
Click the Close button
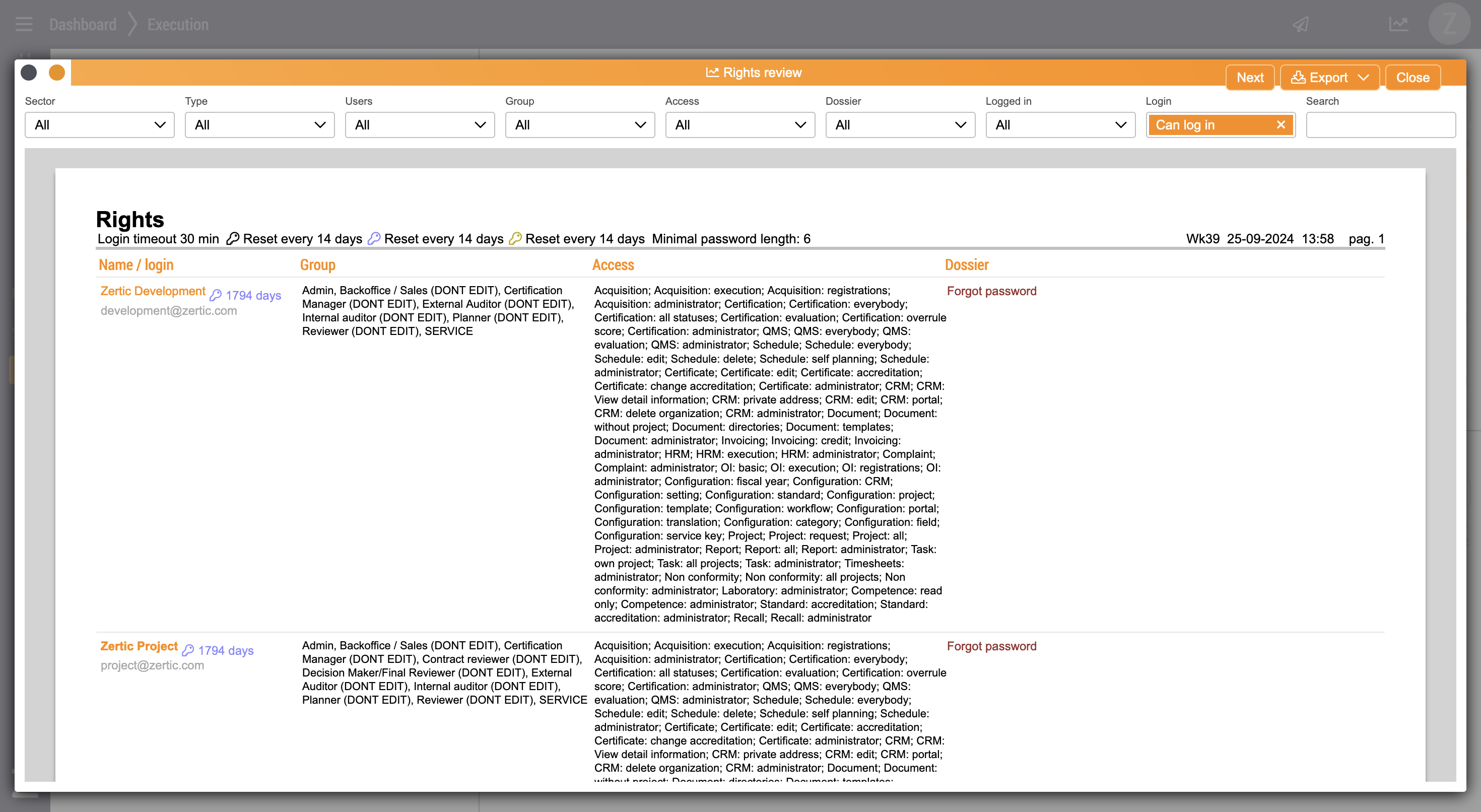pyautogui.click(x=1412, y=78)
